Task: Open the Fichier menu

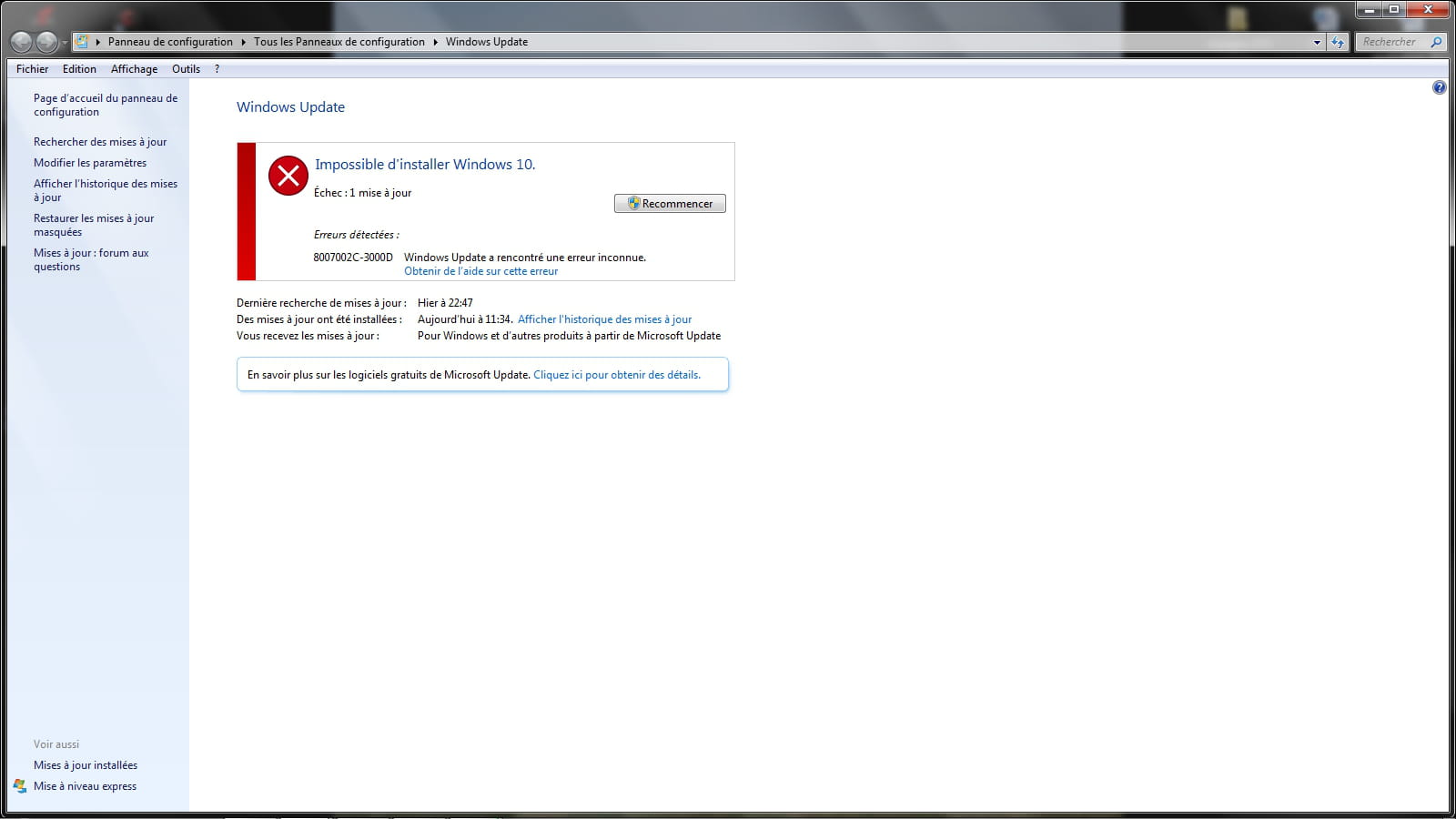Action: coord(33,69)
